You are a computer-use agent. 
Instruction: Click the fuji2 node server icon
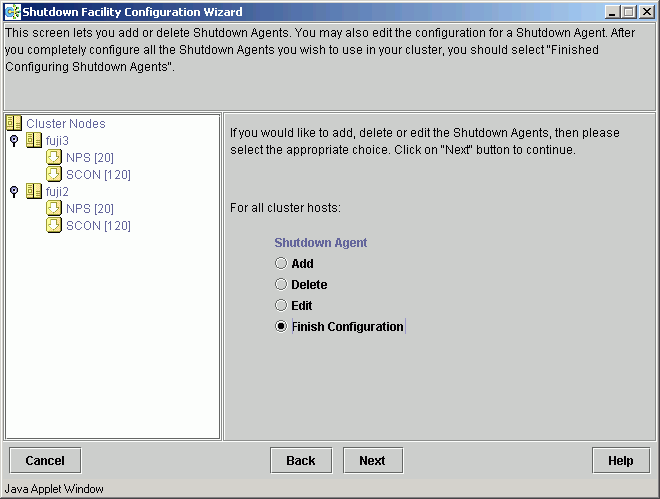click(34, 191)
